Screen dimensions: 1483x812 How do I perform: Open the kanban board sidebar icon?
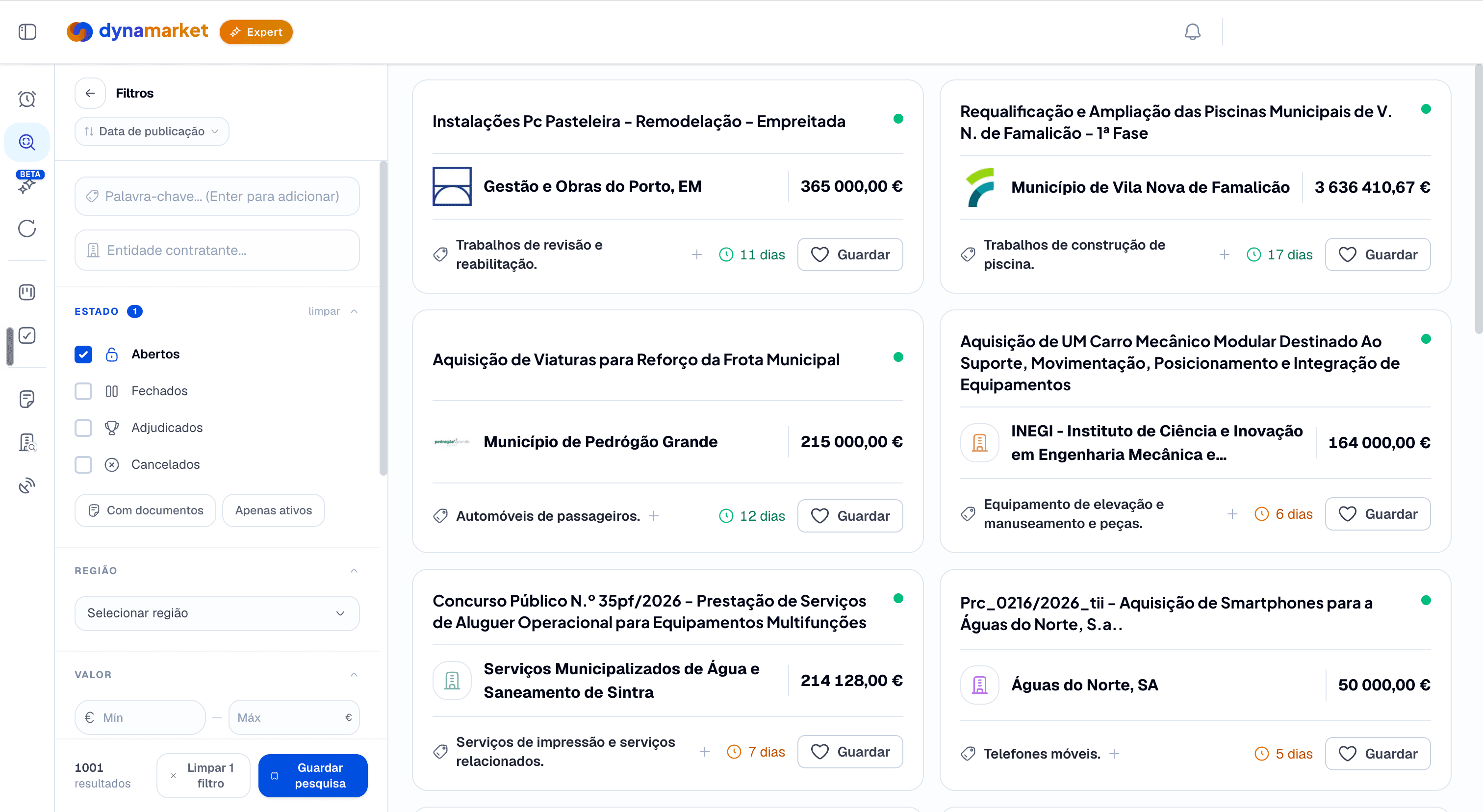tap(27, 292)
